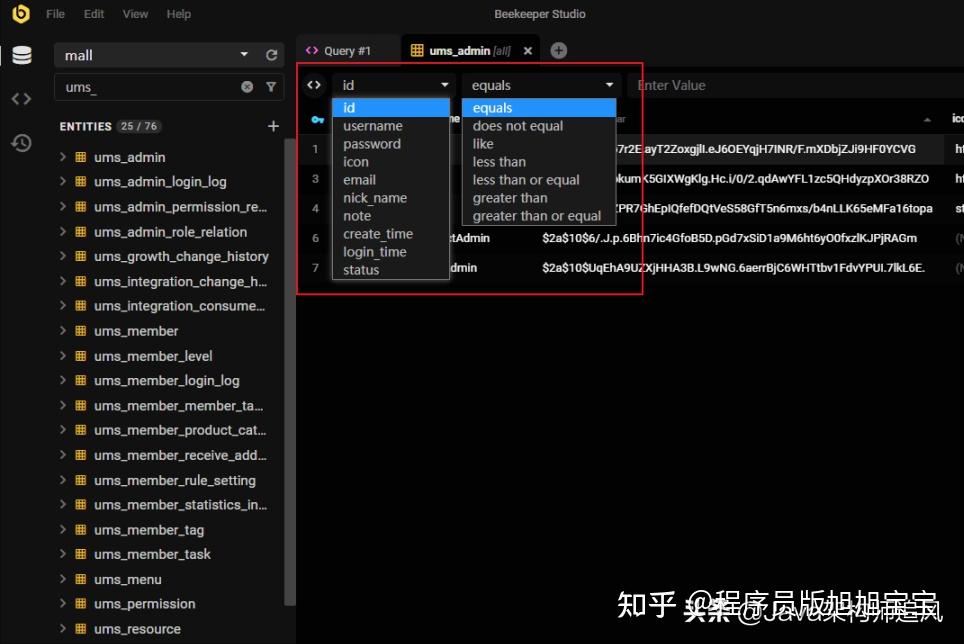This screenshot has height=644, width=964.
Task: Select the greater than operator
Action: click(x=539, y=198)
